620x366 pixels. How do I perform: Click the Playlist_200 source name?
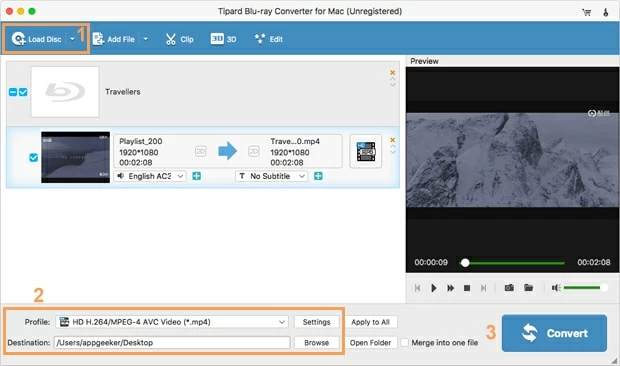tap(141, 141)
